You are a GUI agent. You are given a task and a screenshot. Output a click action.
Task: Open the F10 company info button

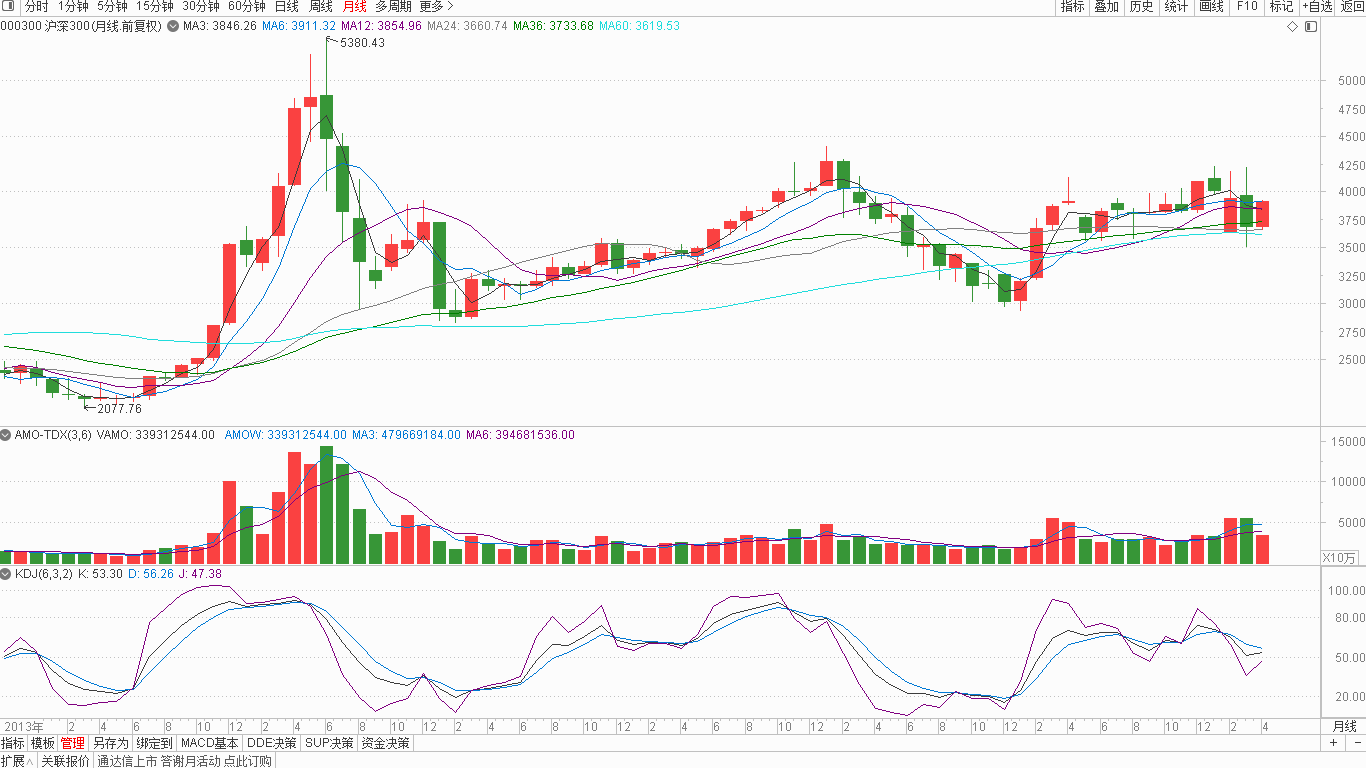click(x=1246, y=7)
